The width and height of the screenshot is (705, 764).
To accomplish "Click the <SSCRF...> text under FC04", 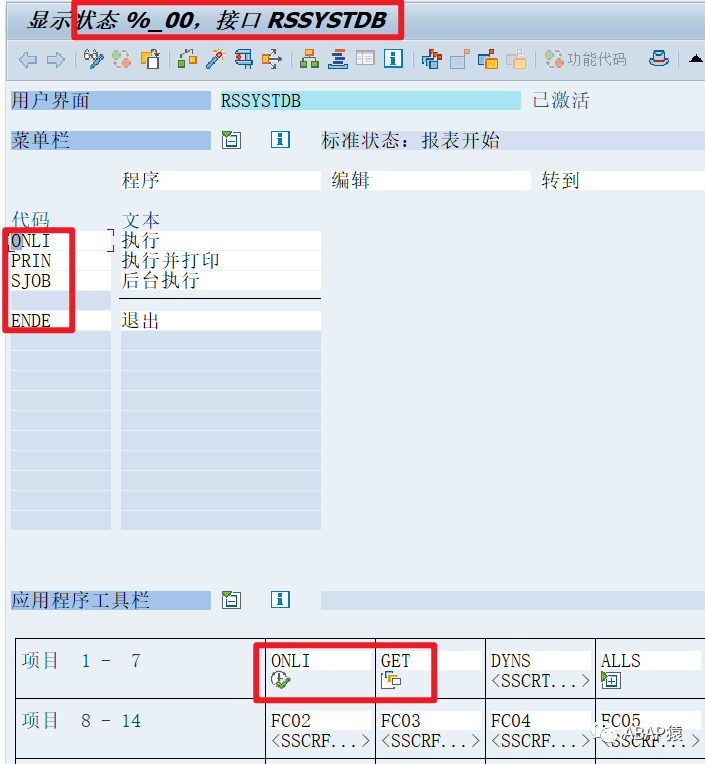I will tap(540, 741).
